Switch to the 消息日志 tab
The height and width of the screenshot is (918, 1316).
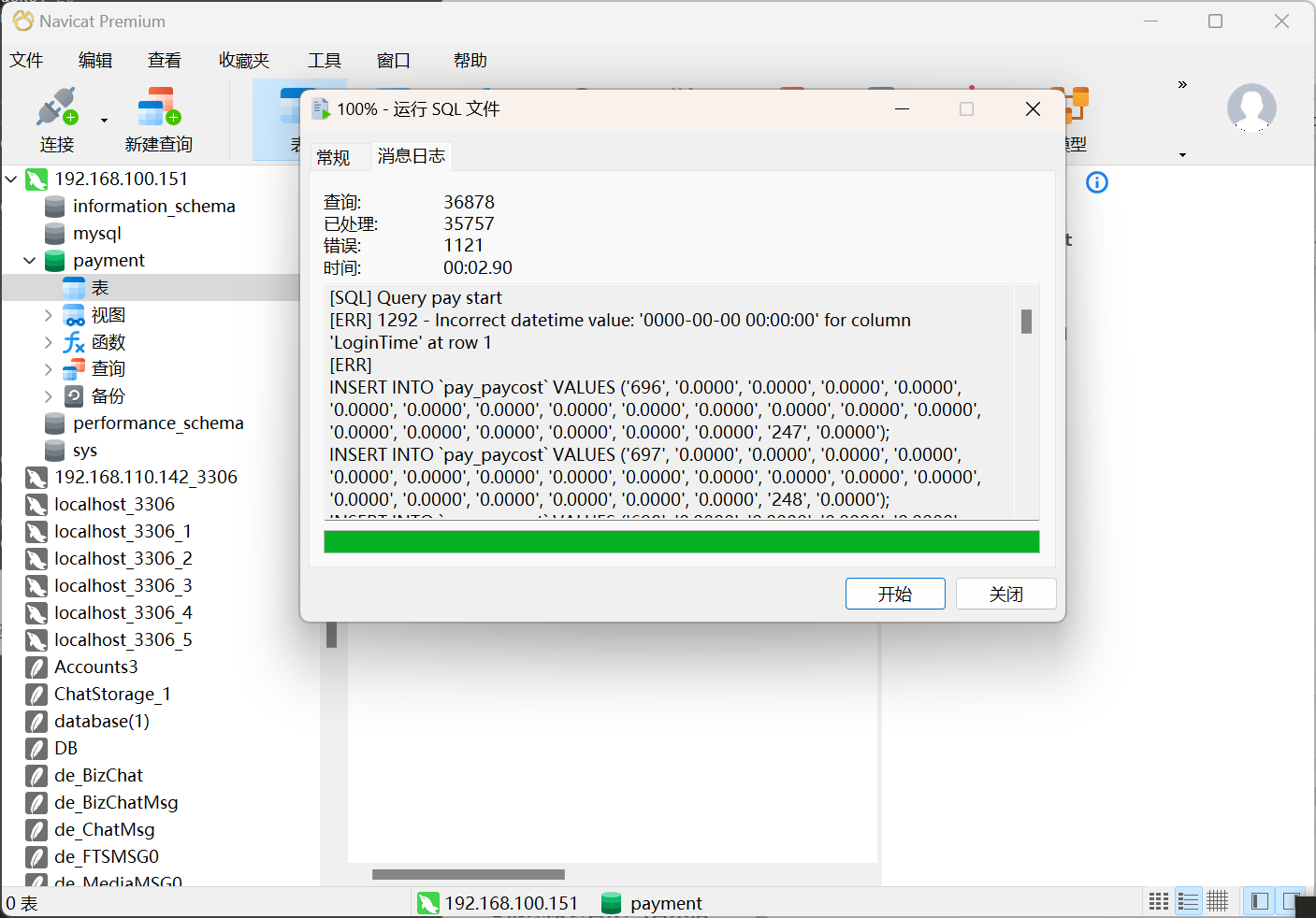pyautogui.click(x=412, y=156)
